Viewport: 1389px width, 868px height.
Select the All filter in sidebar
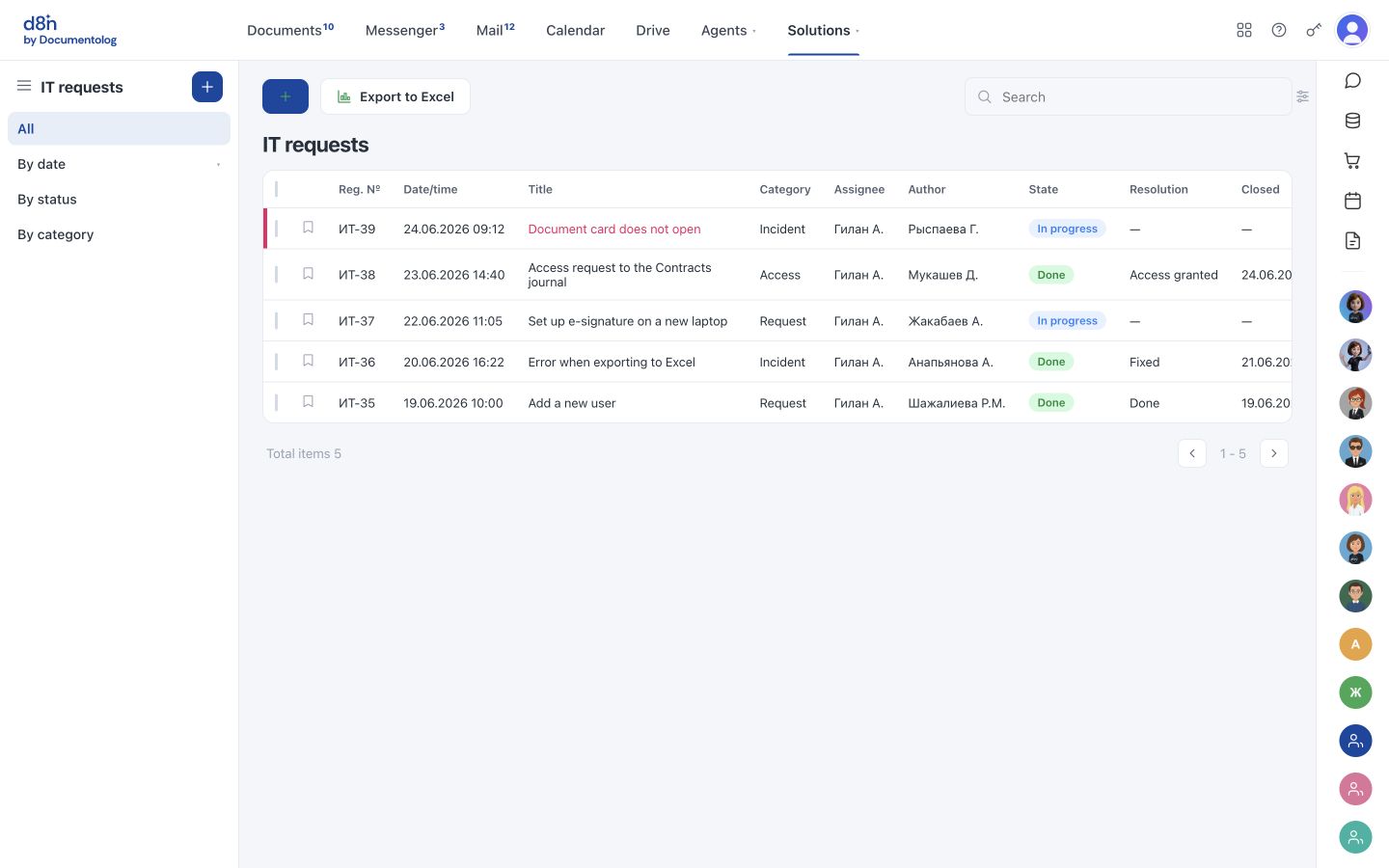point(119,128)
